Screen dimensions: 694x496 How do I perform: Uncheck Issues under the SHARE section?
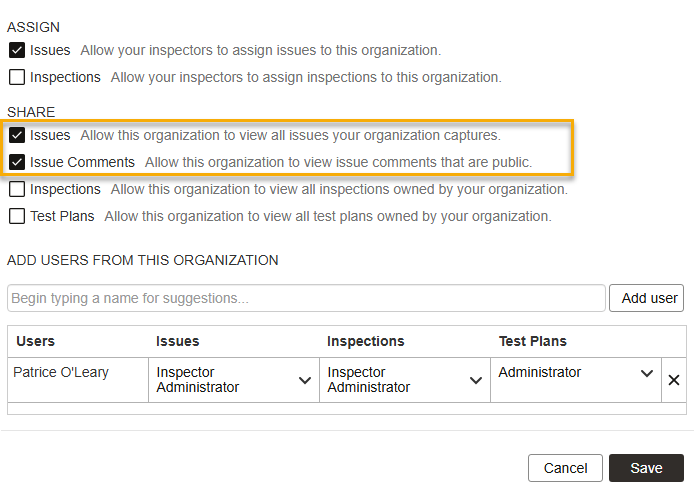tap(17, 135)
